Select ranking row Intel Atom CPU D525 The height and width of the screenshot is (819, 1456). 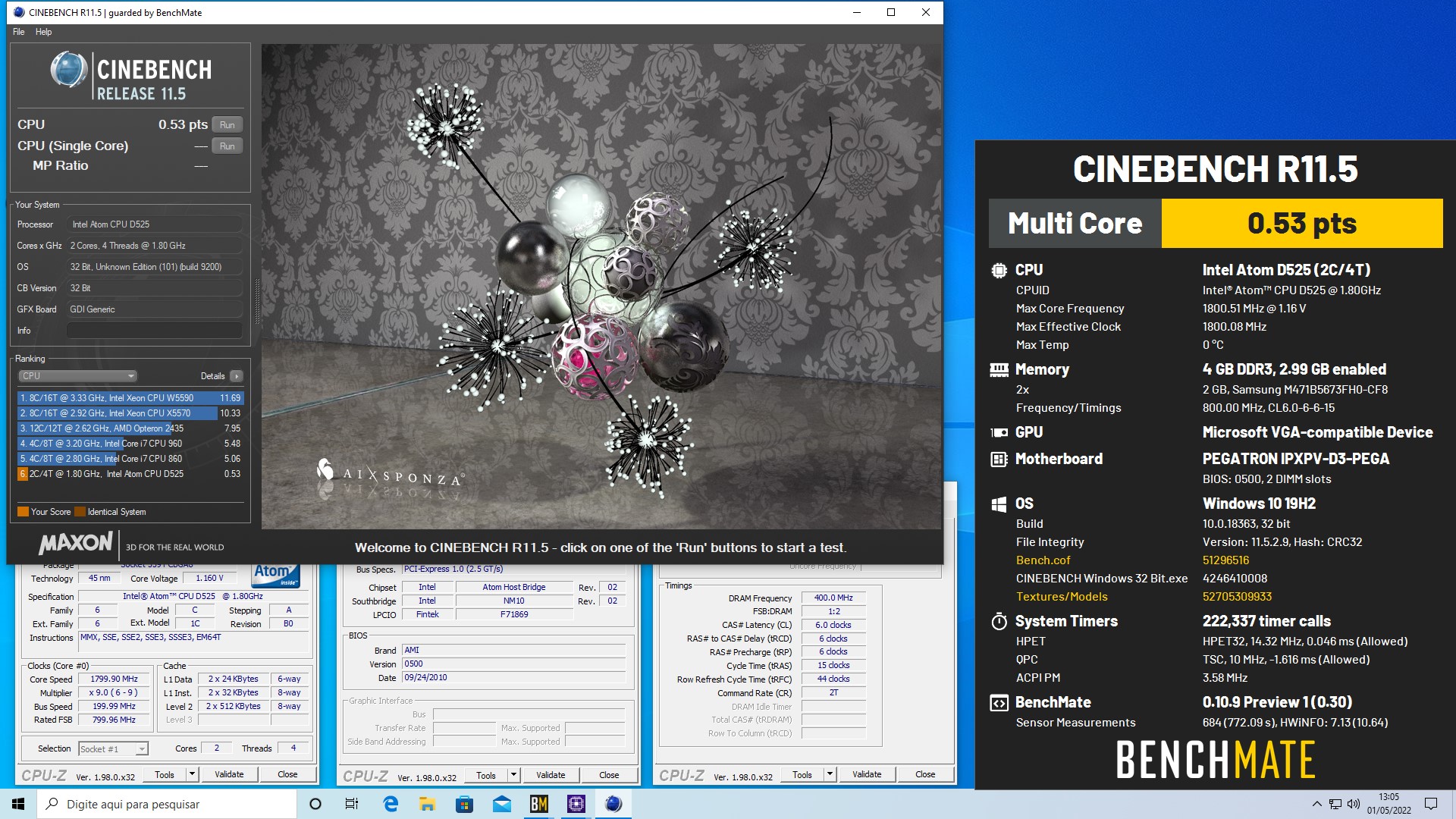click(x=130, y=474)
